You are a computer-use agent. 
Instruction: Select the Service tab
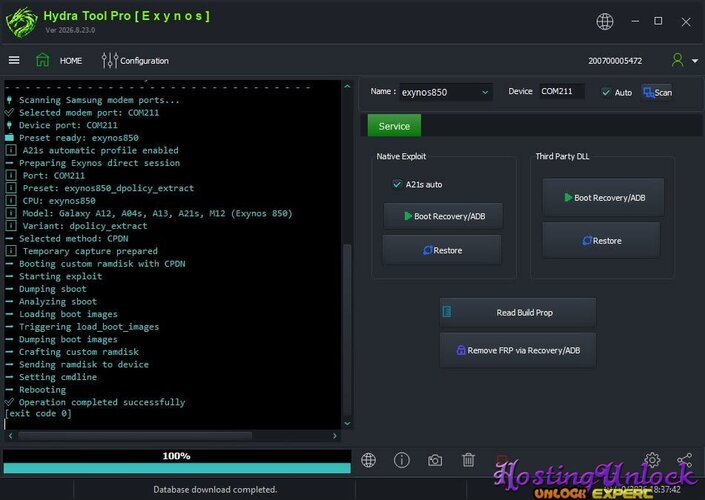(394, 126)
